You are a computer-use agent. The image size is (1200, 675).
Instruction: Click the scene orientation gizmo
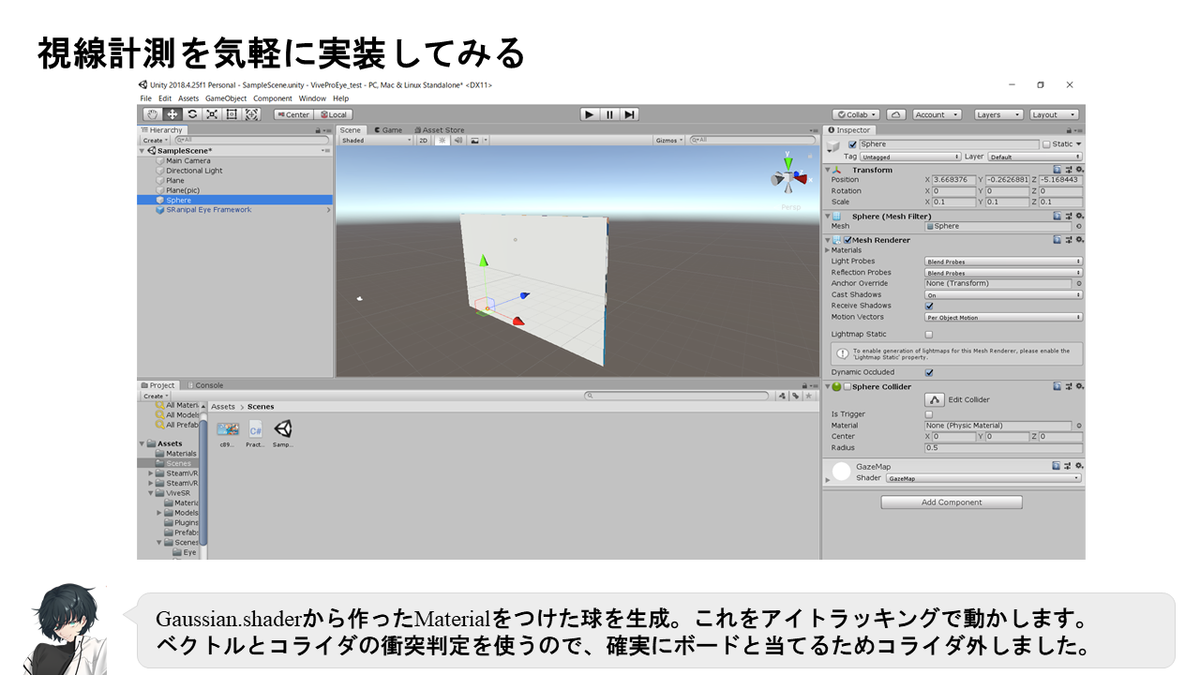[x=789, y=178]
